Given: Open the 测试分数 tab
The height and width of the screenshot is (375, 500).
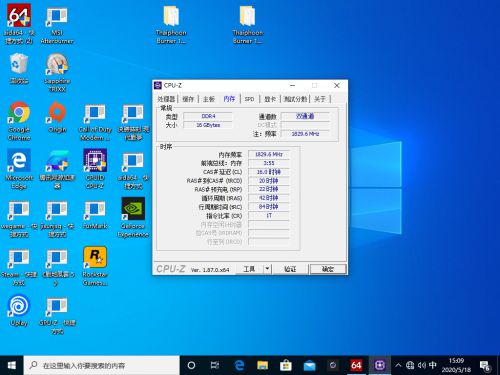Looking at the screenshot, I should tap(295, 99).
